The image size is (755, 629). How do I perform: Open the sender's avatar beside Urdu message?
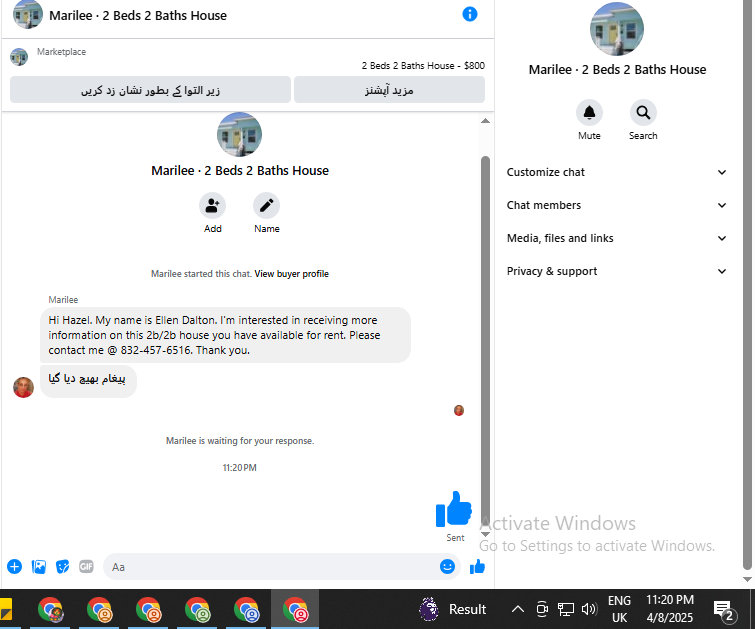tap(23, 387)
